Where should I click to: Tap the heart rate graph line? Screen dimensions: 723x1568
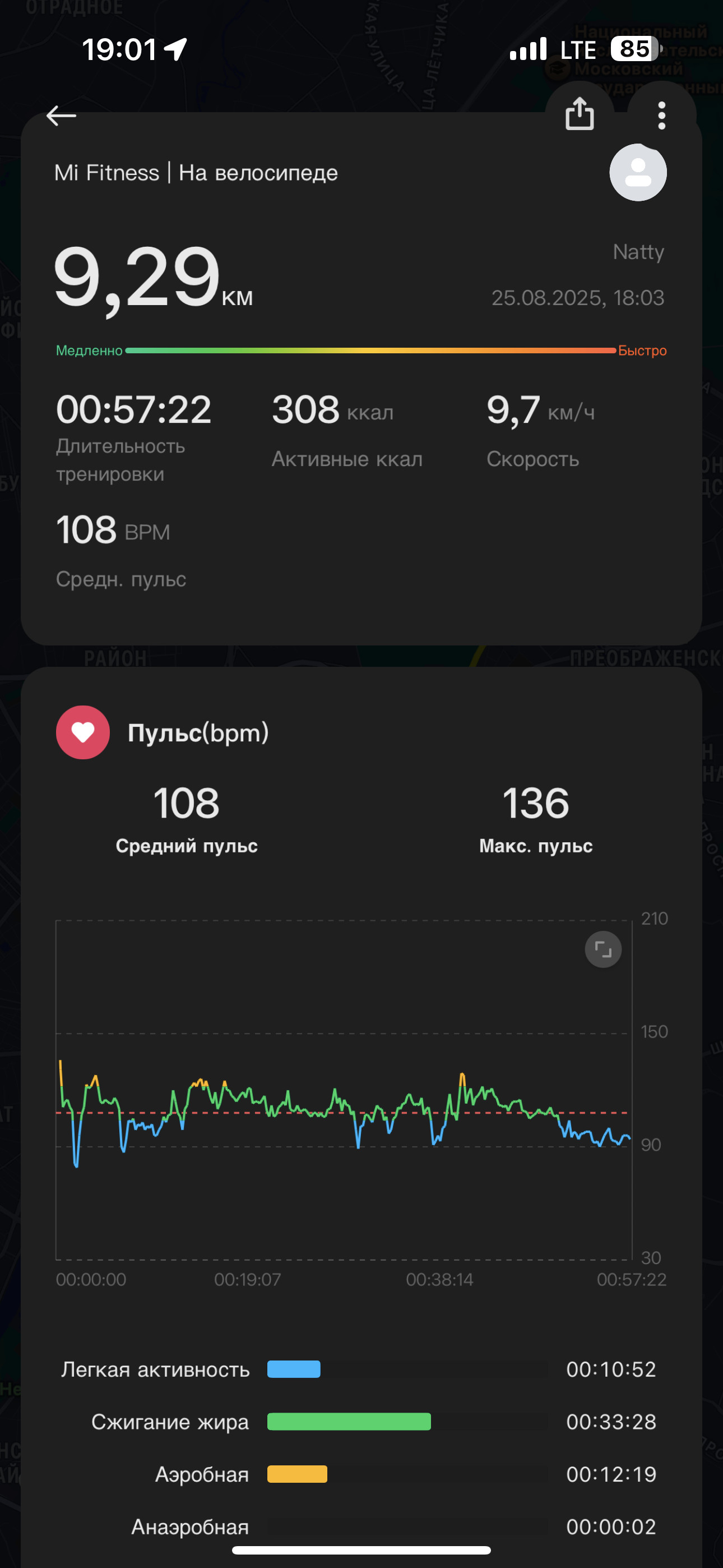coord(345,1113)
